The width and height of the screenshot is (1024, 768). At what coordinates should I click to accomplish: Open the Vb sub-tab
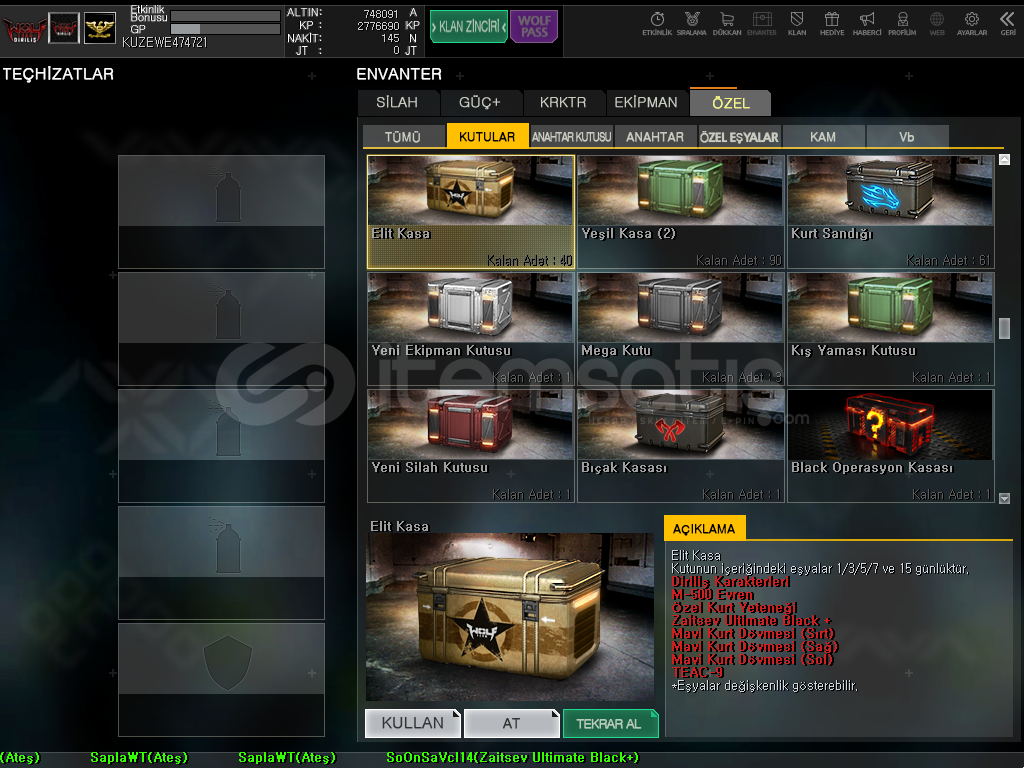click(907, 136)
